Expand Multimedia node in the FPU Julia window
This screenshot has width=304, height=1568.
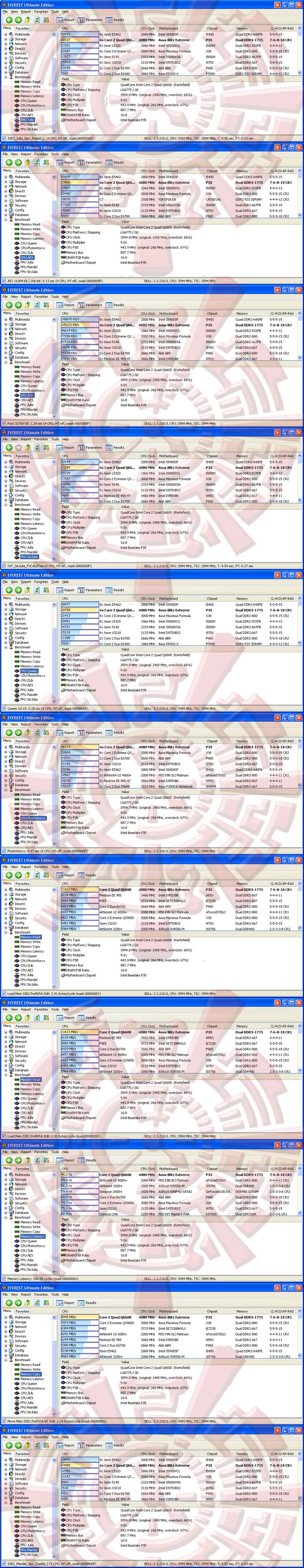point(5,35)
